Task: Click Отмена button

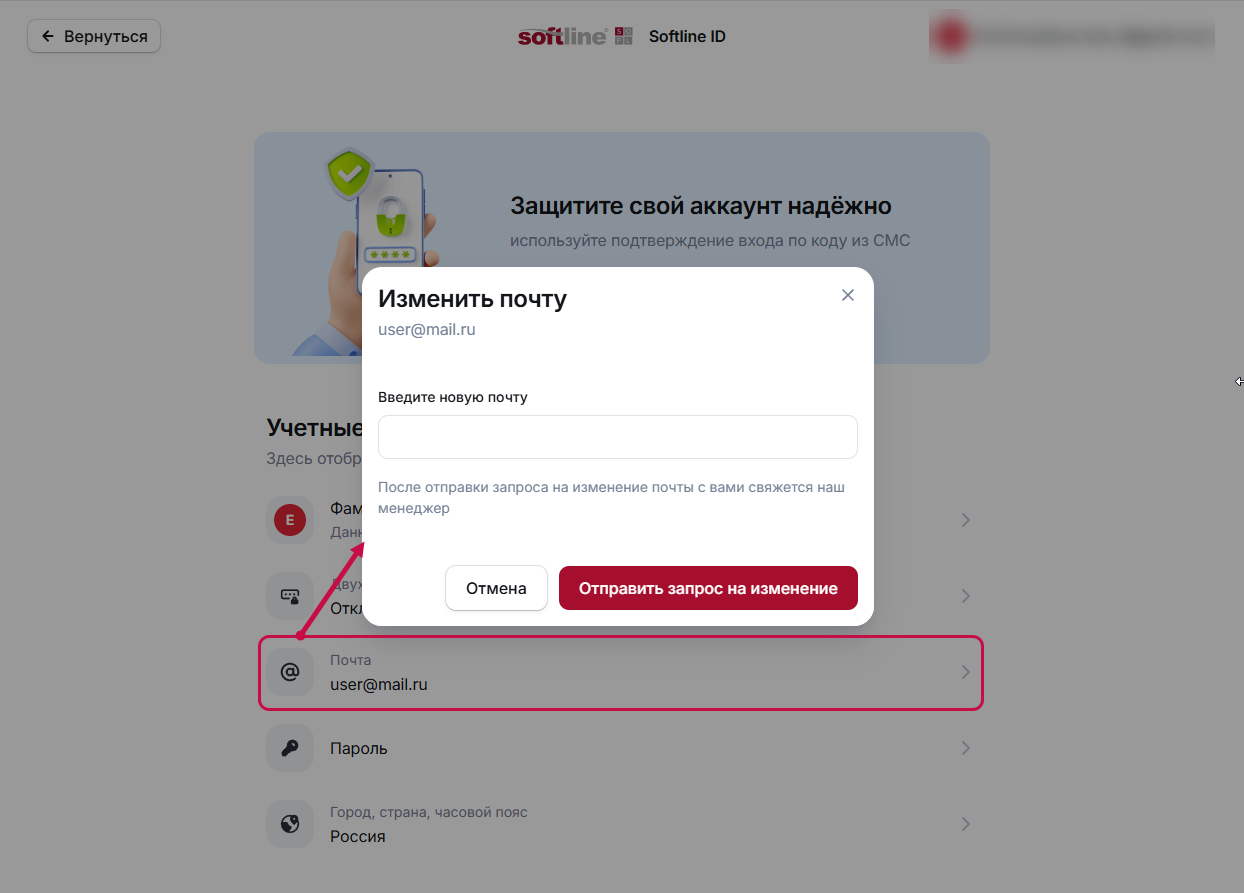Action: click(x=496, y=588)
